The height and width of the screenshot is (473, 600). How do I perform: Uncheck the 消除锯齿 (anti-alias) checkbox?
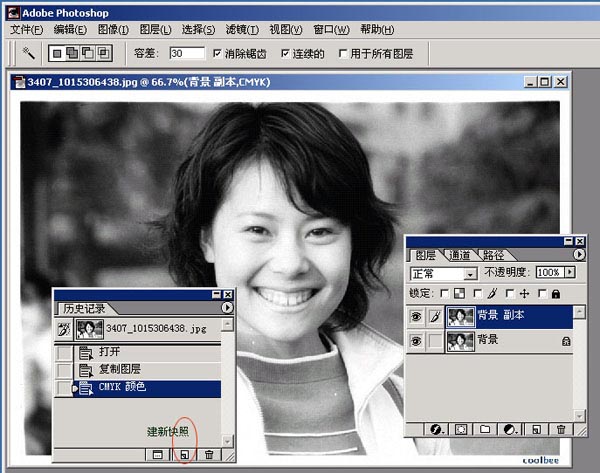coord(217,53)
